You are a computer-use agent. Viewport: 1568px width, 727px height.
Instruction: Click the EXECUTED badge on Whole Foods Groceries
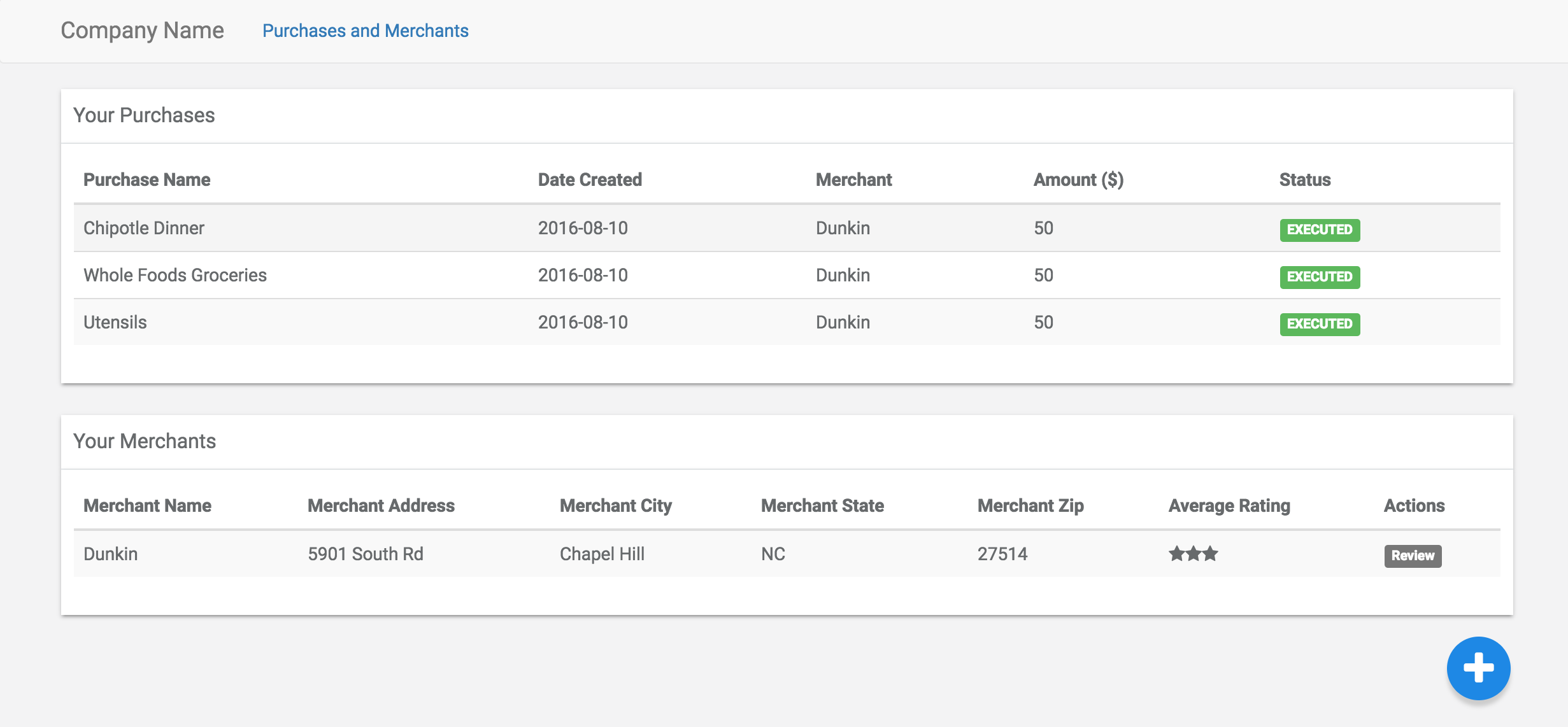coord(1320,277)
